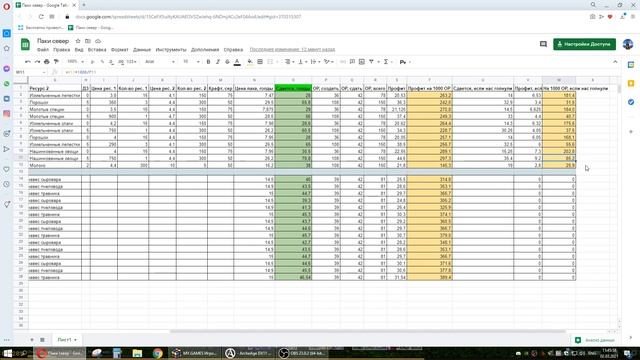This screenshot has width=640, height=360.
Task: Open the Инструменты menu
Action: [171, 49]
